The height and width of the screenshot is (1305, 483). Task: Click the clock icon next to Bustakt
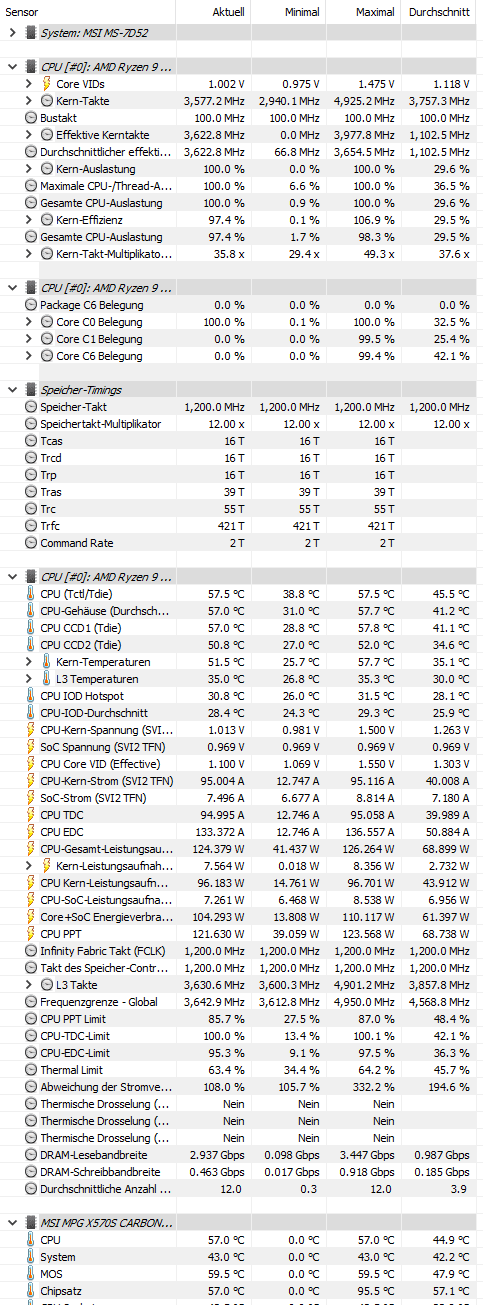click(30, 118)
